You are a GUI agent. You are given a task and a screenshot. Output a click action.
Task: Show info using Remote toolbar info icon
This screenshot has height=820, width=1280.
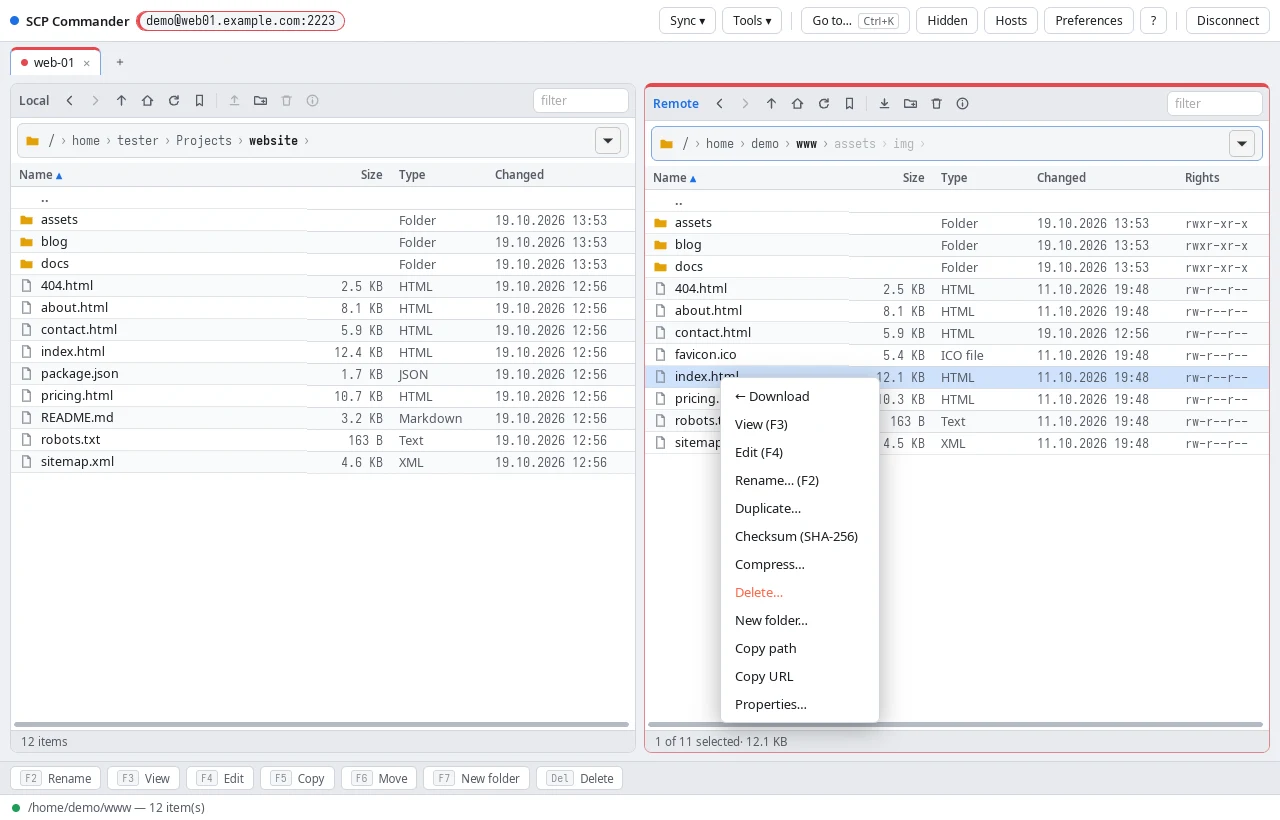click(962, 103)
